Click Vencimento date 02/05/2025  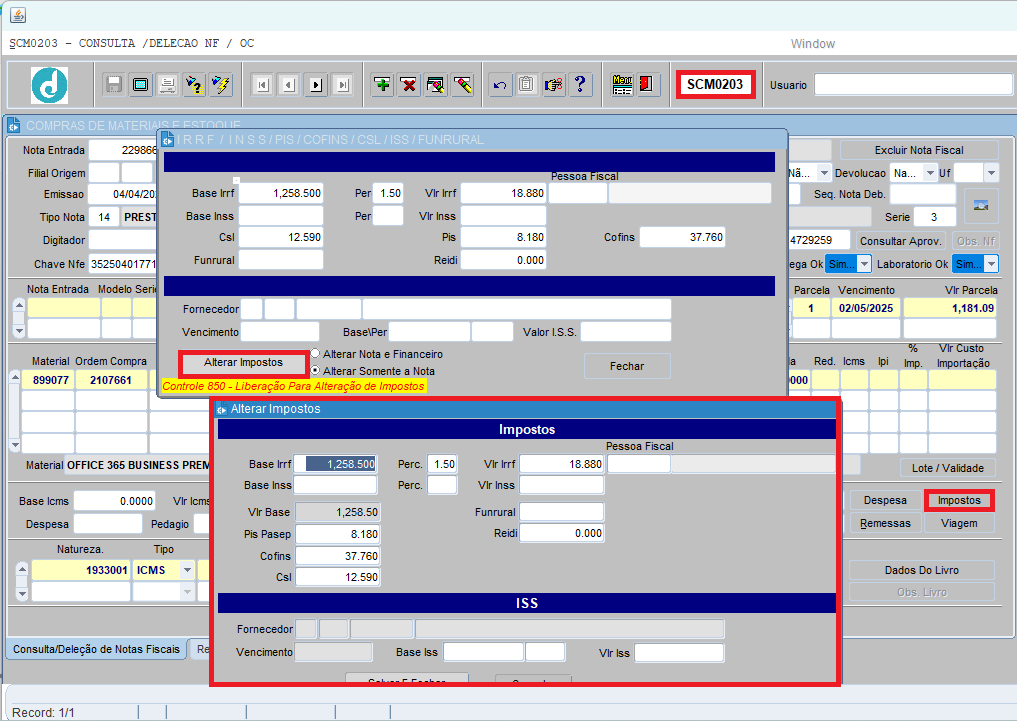tap(866, 308)
